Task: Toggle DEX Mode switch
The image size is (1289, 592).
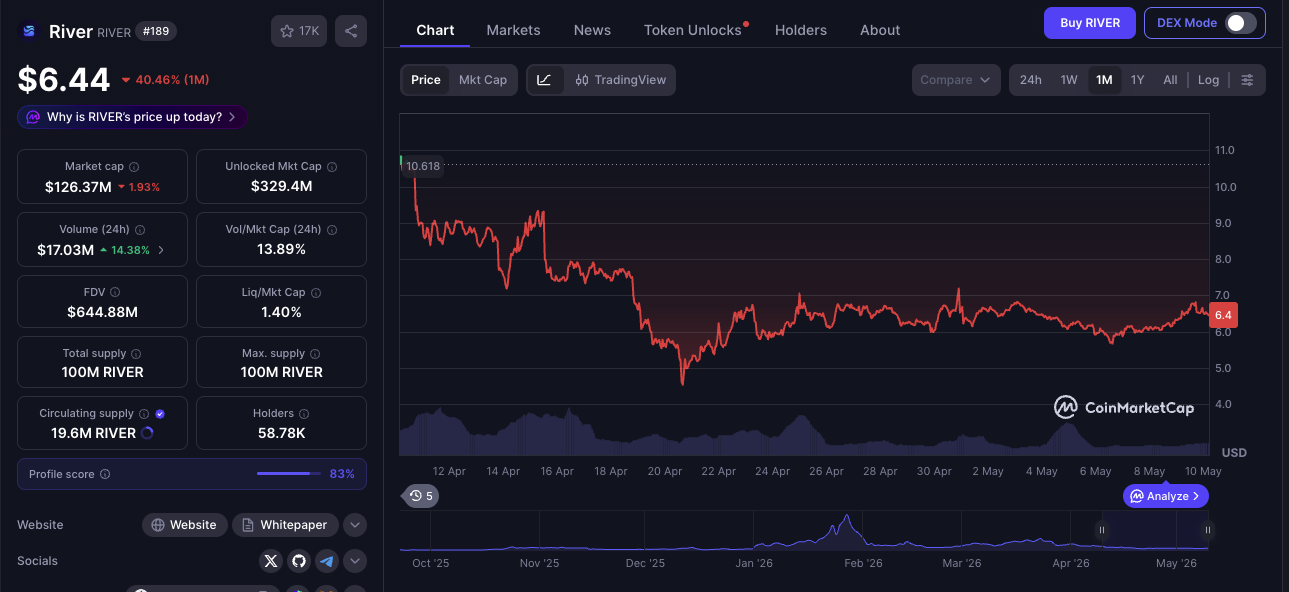Action: [1240, 23]
